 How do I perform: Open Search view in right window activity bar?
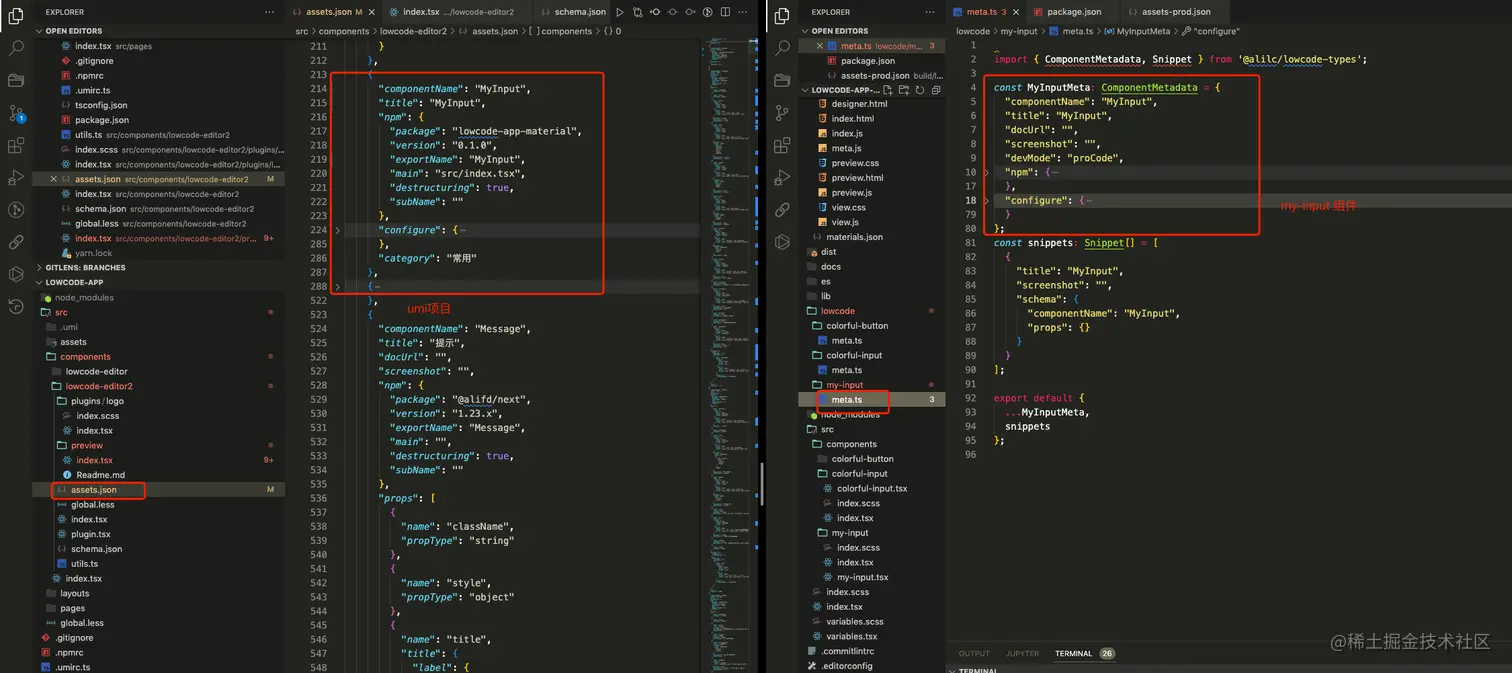pos(783,48)
